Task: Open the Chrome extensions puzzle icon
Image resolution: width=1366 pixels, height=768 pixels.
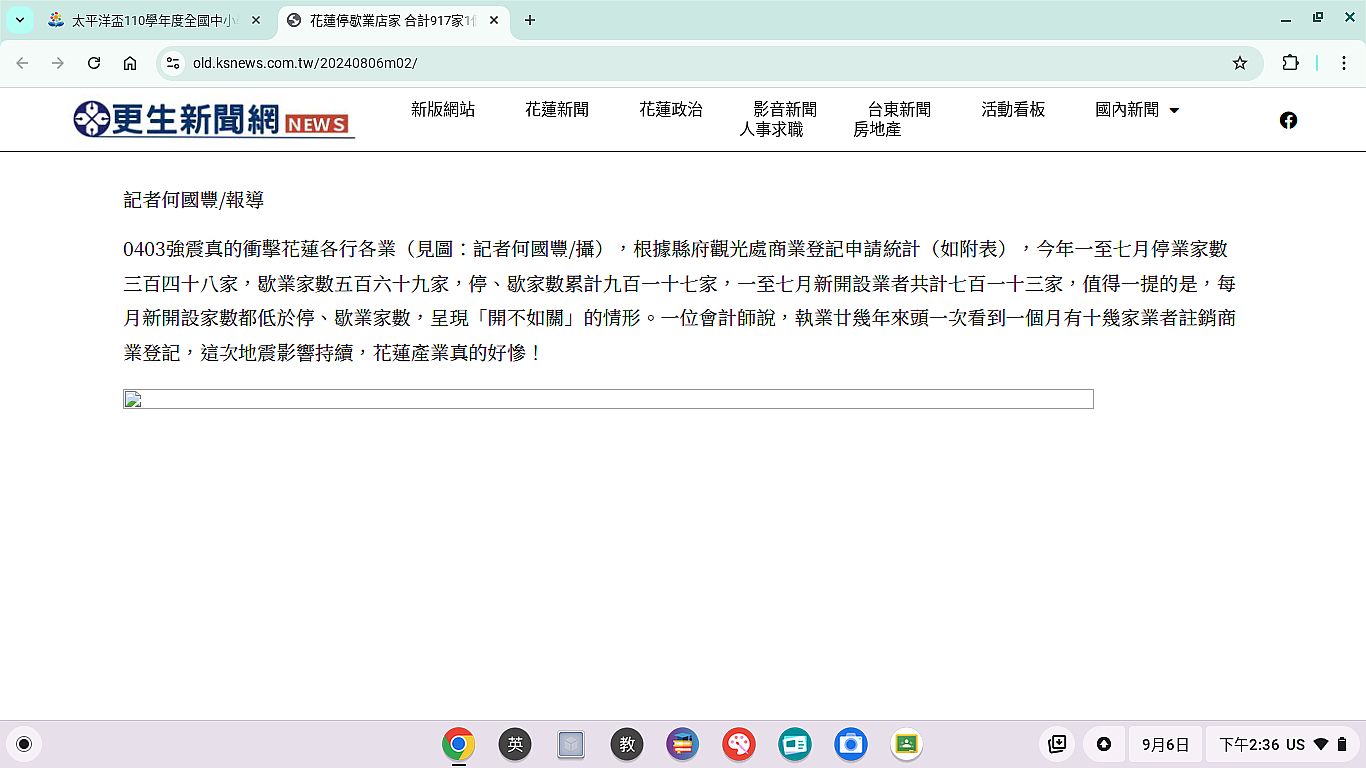Action: click(1290, 63)
